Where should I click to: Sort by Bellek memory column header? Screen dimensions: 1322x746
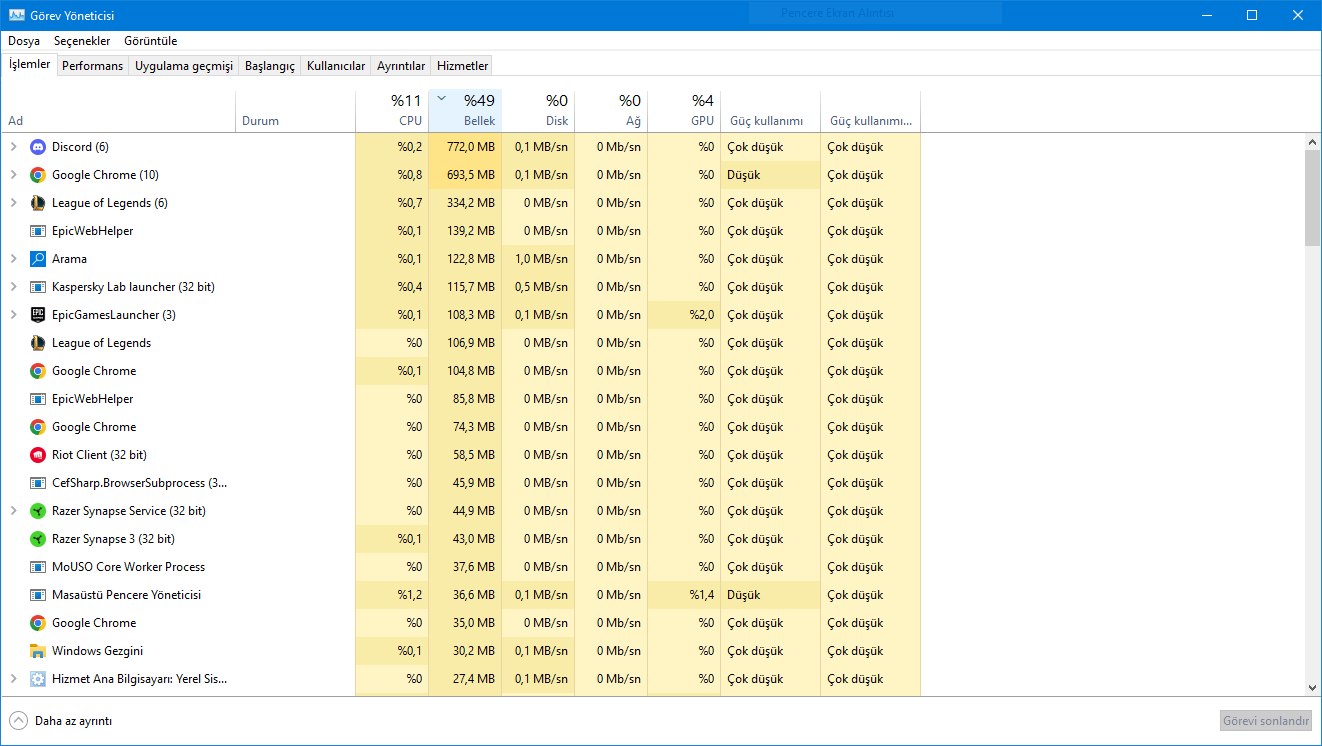pyautogui.click(x=466, y=111)
